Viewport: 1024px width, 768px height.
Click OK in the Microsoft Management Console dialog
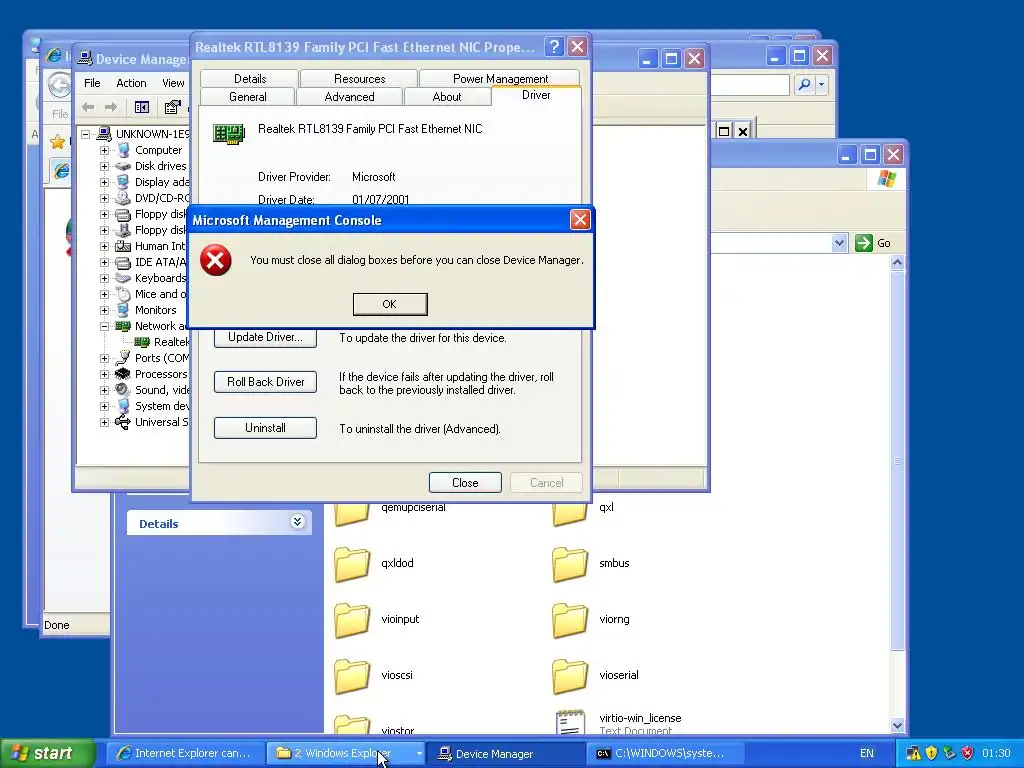390,304
